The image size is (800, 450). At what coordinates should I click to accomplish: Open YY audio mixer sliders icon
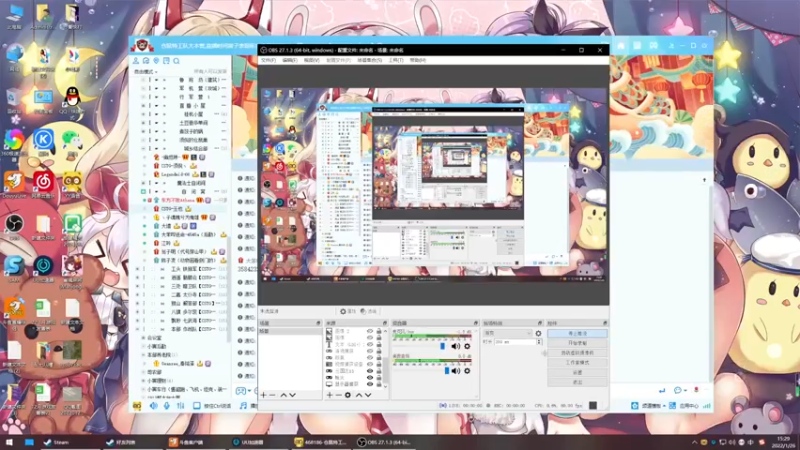click(180, 406)
